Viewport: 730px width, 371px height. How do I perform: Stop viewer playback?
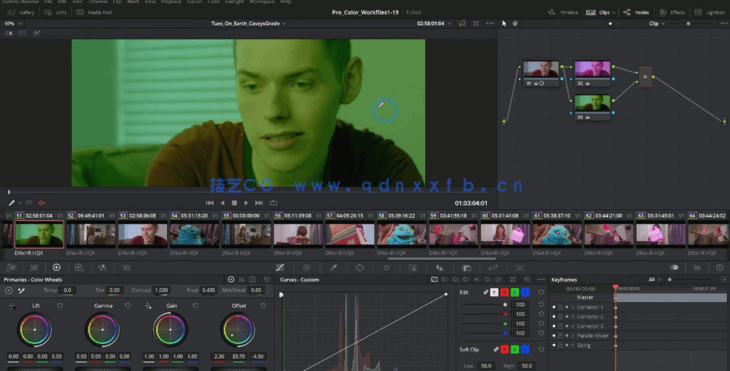[x=234, y=203]
